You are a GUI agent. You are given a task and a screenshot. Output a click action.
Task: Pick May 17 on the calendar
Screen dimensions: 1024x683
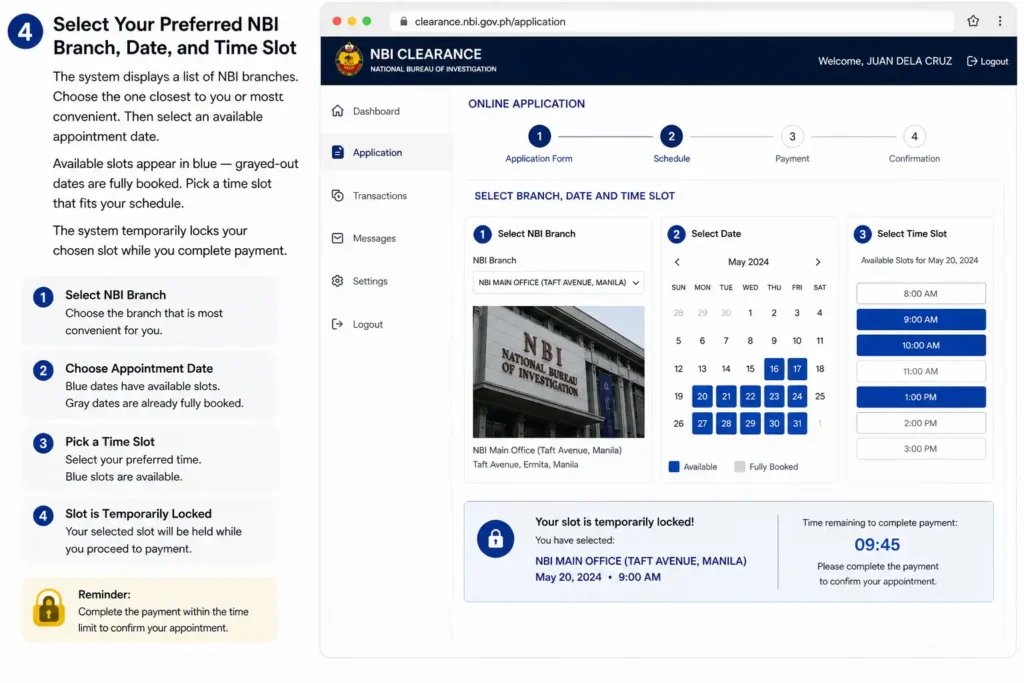point(797,369)
